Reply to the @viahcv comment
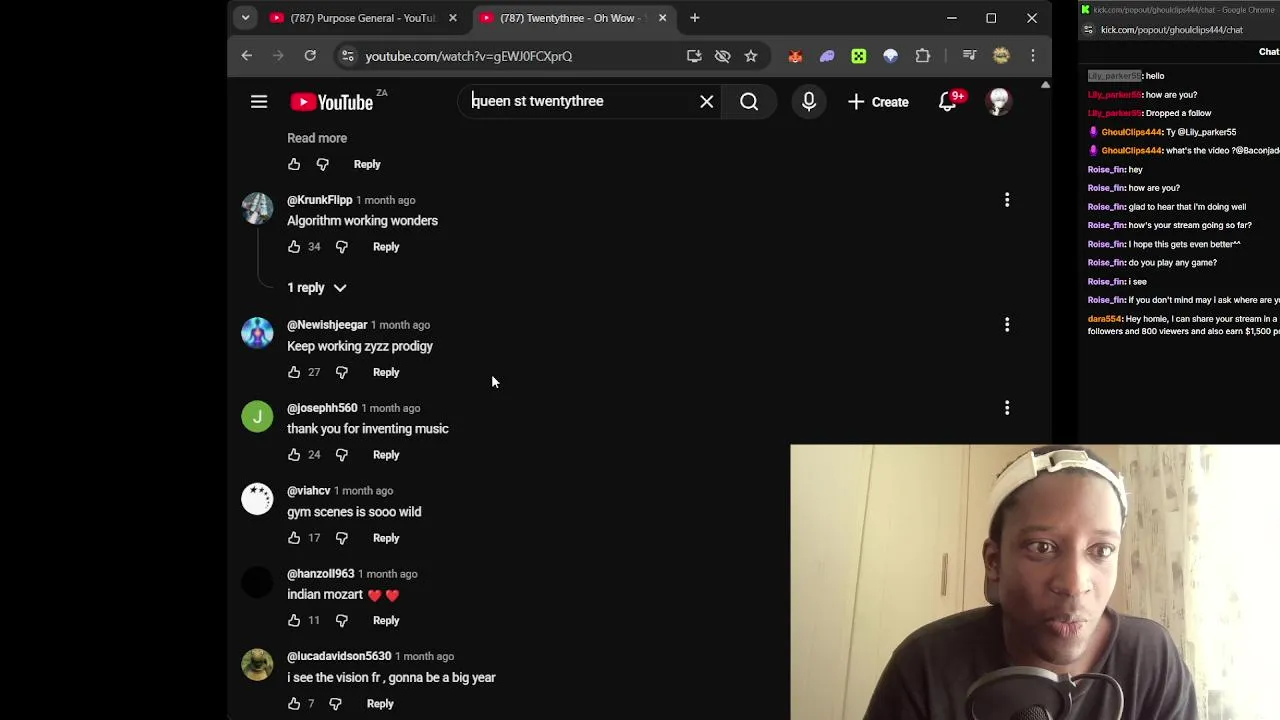1280x720 pixels. [386, 538]
